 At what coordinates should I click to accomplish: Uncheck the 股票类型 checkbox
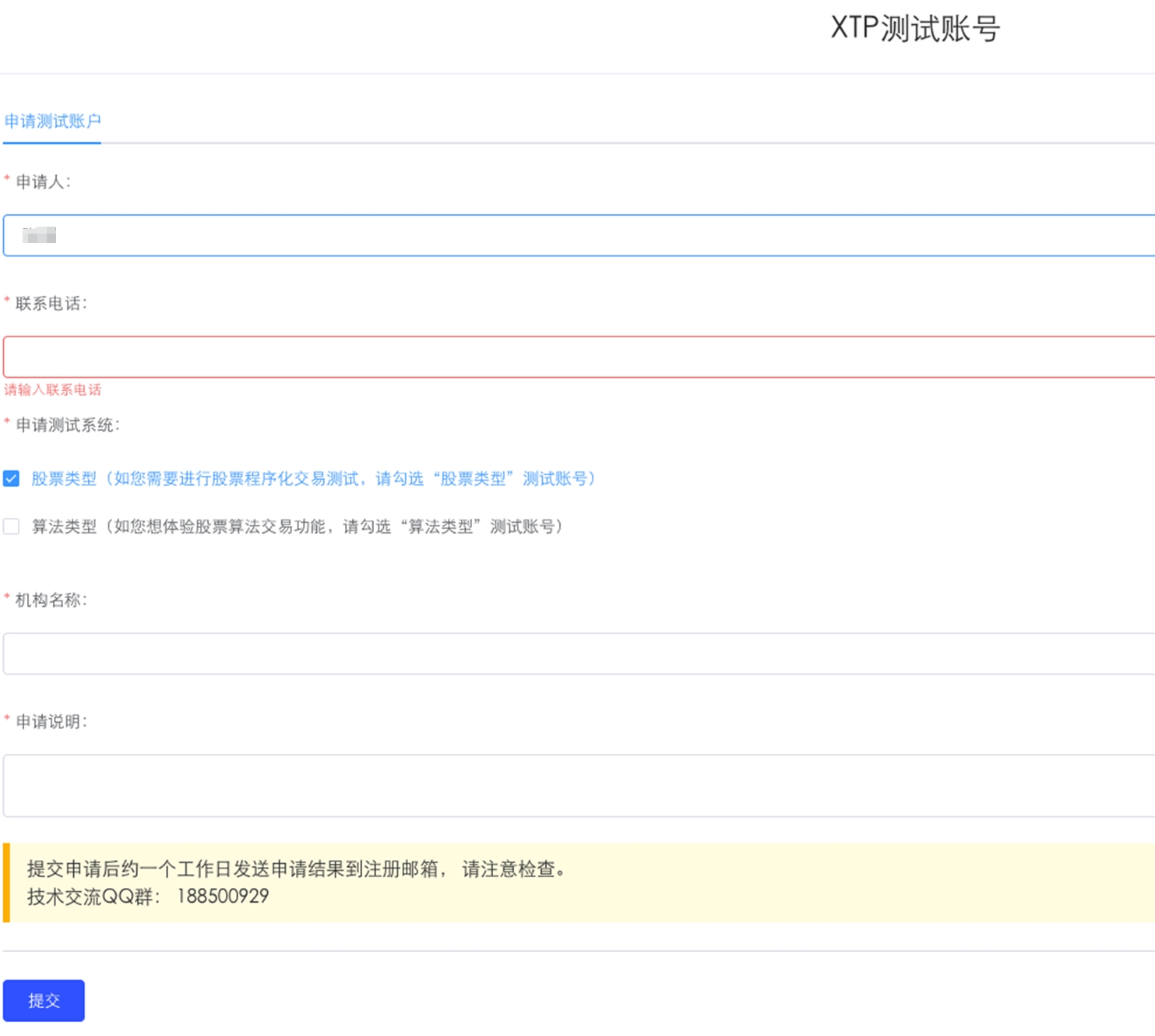coord(11,478)
